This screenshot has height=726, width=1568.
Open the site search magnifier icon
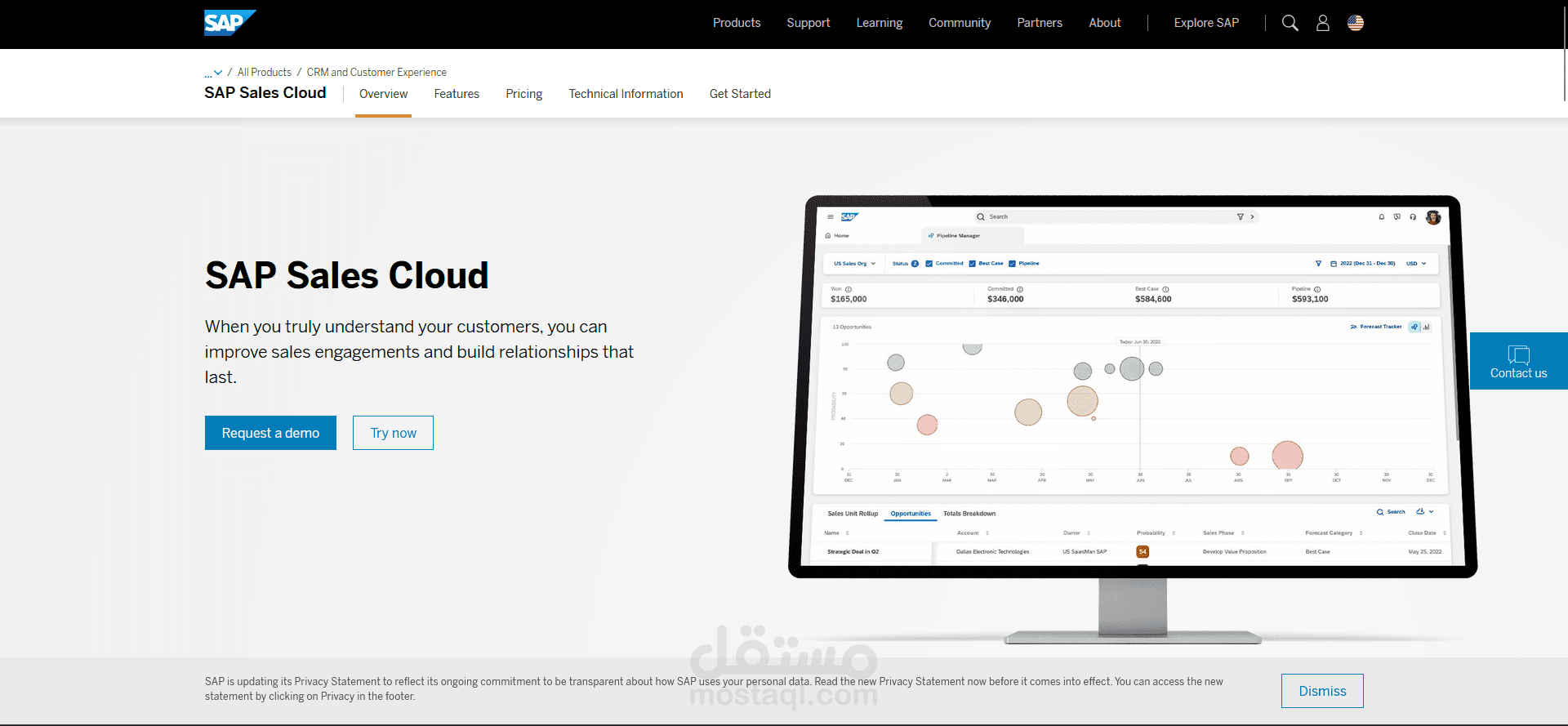(x=1290, y=23)
